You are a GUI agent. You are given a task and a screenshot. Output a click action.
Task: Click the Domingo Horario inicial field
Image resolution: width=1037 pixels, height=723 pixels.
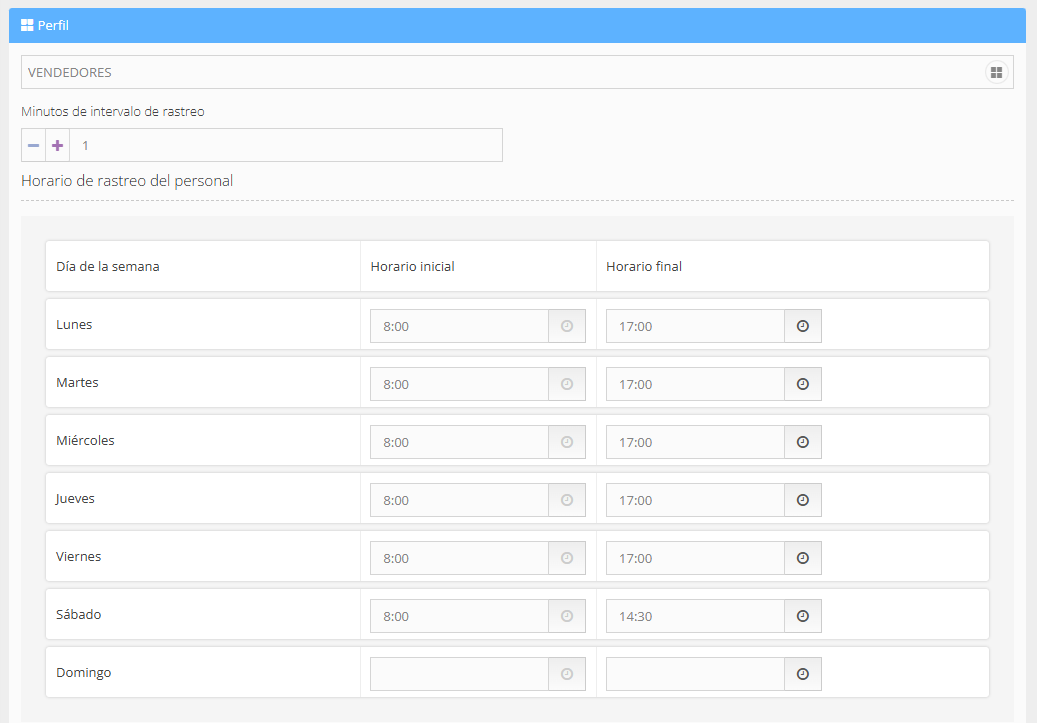pyautogui.click(x=459, y=674)
